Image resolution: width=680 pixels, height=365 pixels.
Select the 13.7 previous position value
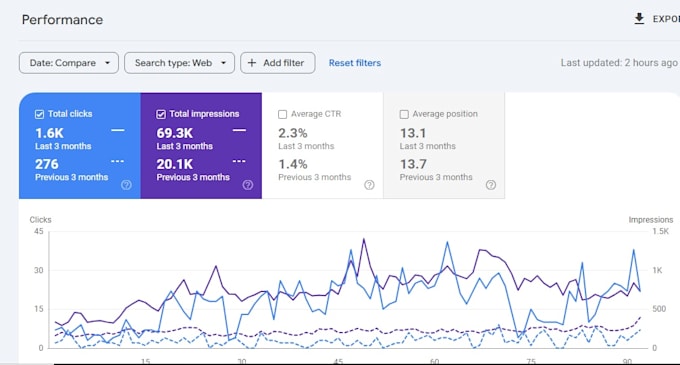pos(413,164)
